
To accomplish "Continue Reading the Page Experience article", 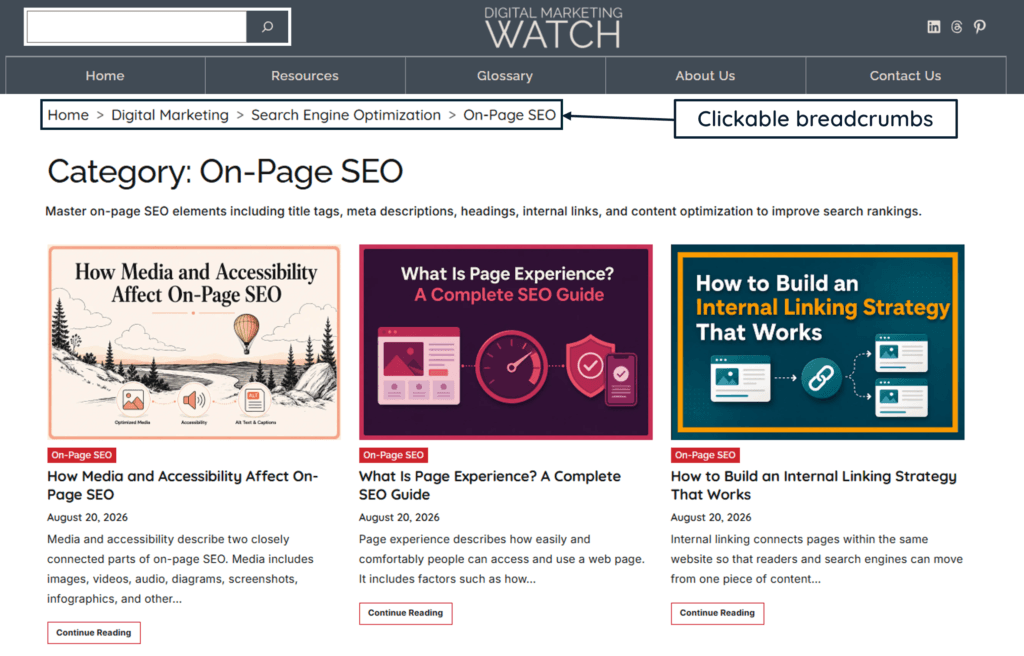I will tap(406, 613).
